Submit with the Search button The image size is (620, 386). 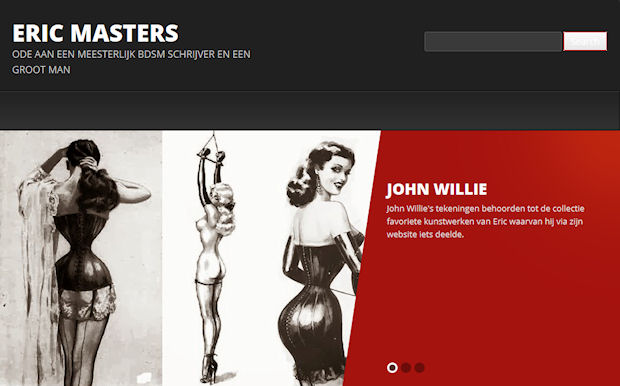click(585, 42)
